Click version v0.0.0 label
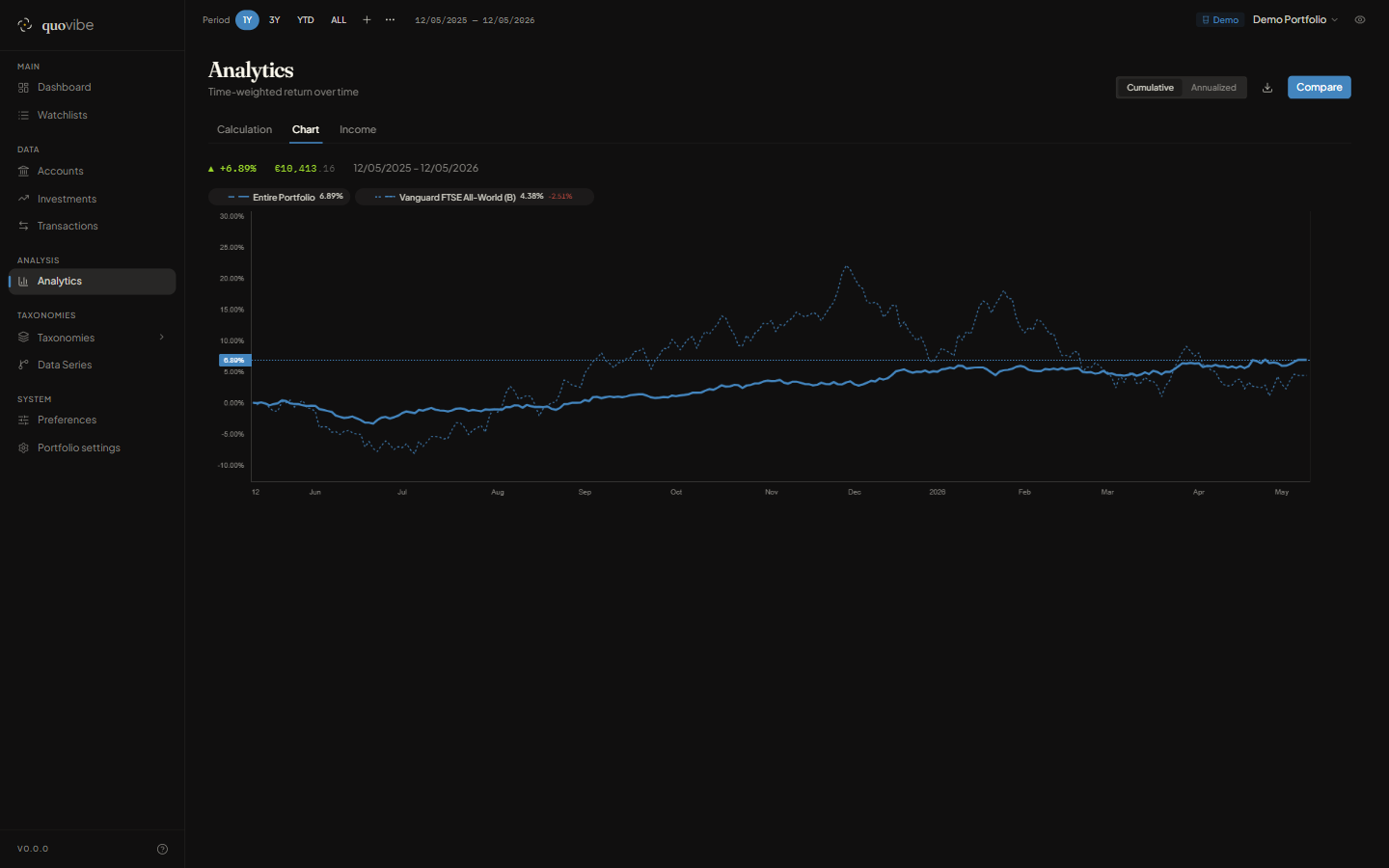This screenshot has height=868, width=1389. [x=33, y=850]
